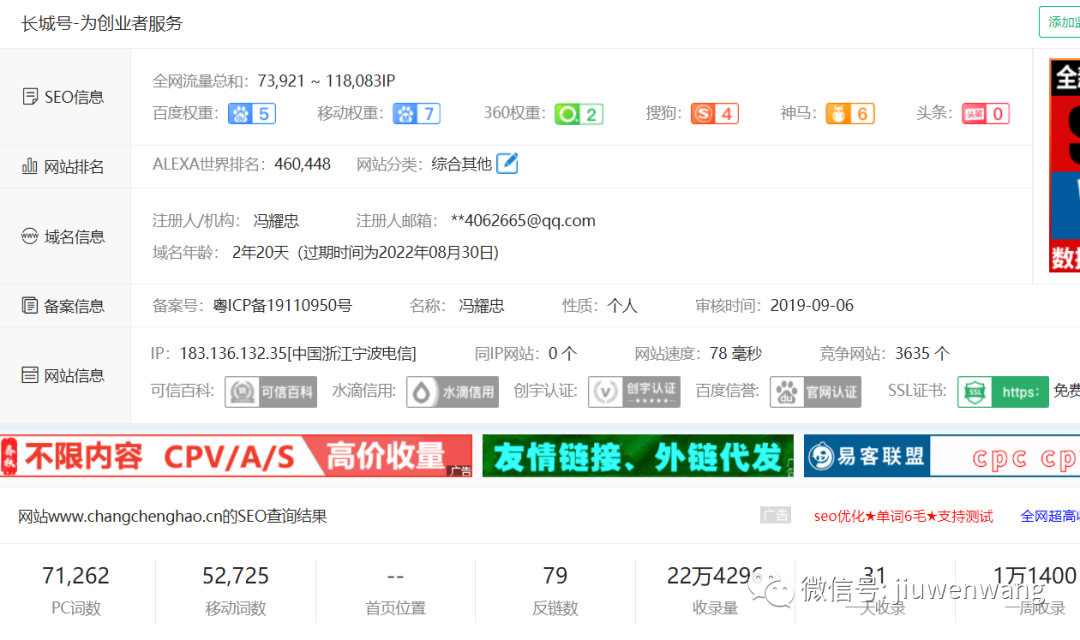The width and height of the screenshot is (1080, 640).
Task: Select the 网站排名 sidebar label
Action: (x=74, y=167)
